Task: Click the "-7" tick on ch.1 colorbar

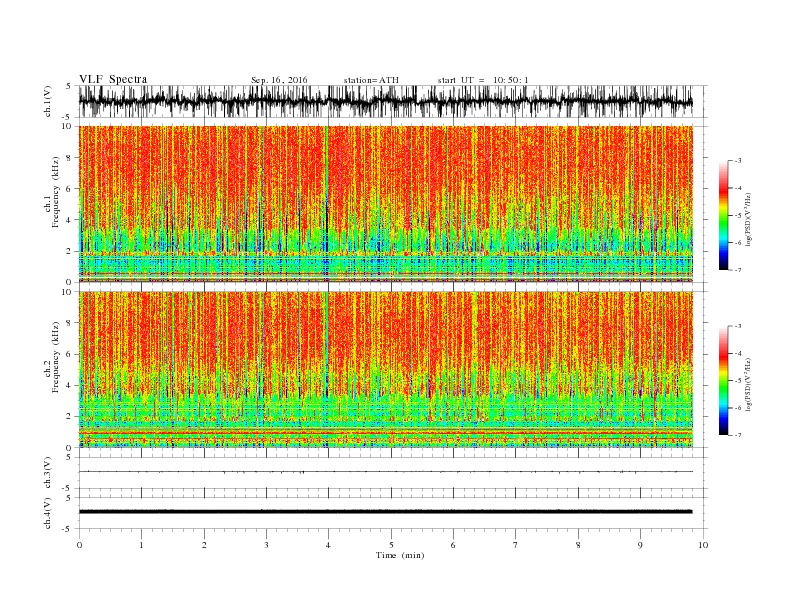Action: [737, 270]
